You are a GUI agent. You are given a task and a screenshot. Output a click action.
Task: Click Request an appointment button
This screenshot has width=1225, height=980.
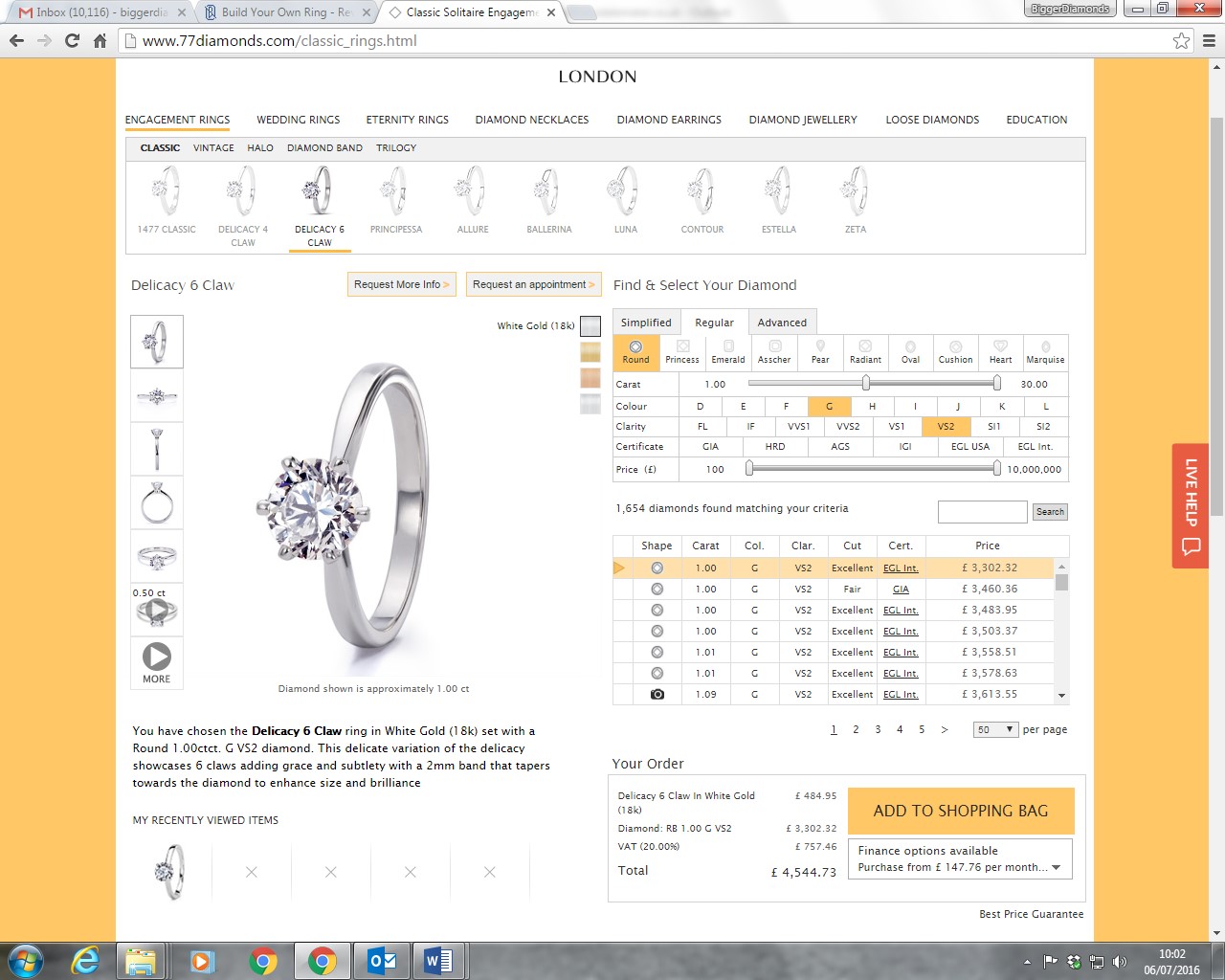534,284
